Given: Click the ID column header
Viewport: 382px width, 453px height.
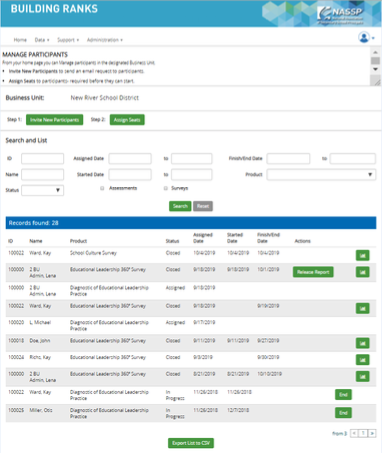Looking at the screenshot, I should [10, 241].
